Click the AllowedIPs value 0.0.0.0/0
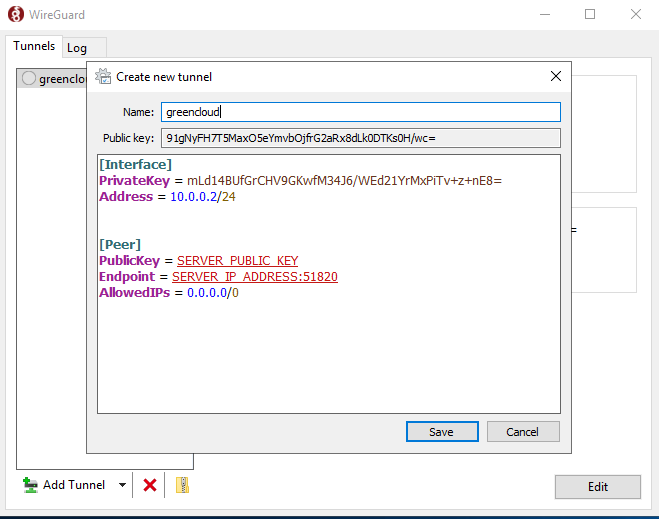The image size is (659, 519). tap(213, 292)
